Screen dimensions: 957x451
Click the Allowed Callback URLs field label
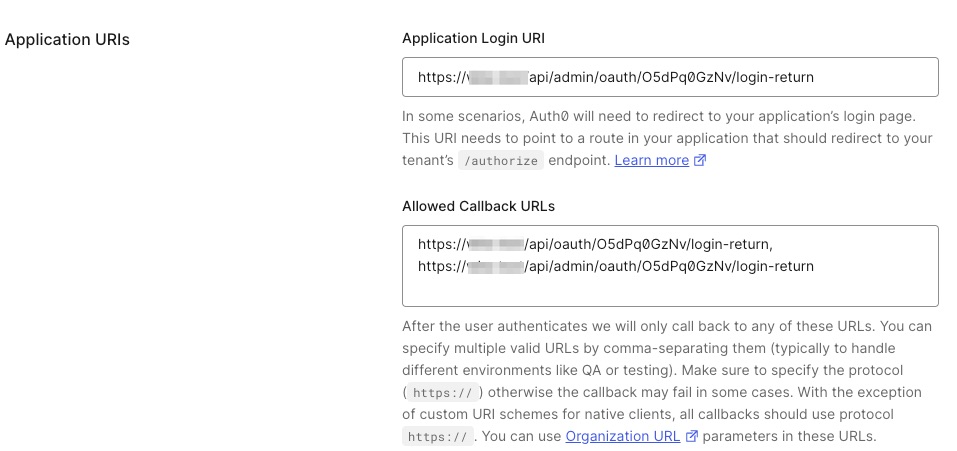point(478,206)
